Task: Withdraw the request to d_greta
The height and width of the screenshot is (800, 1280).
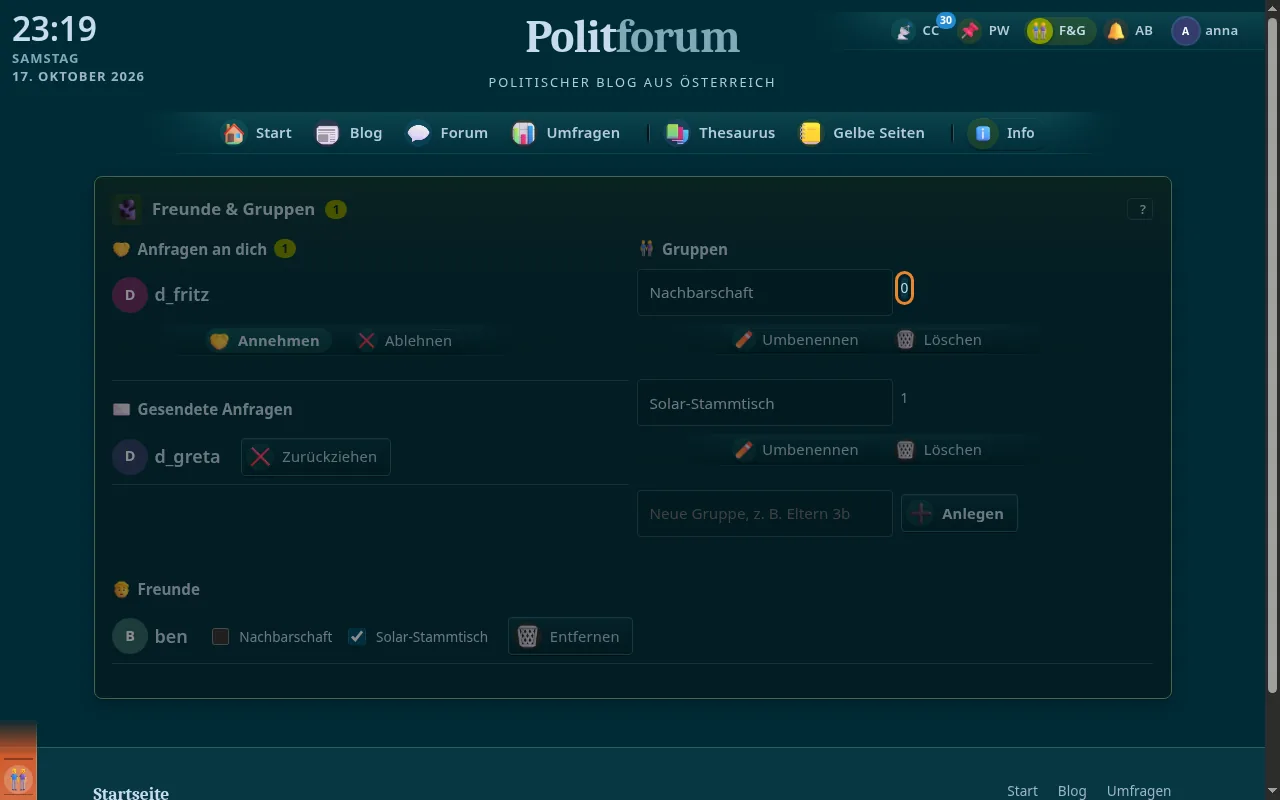Action: [x=316, y=457]
